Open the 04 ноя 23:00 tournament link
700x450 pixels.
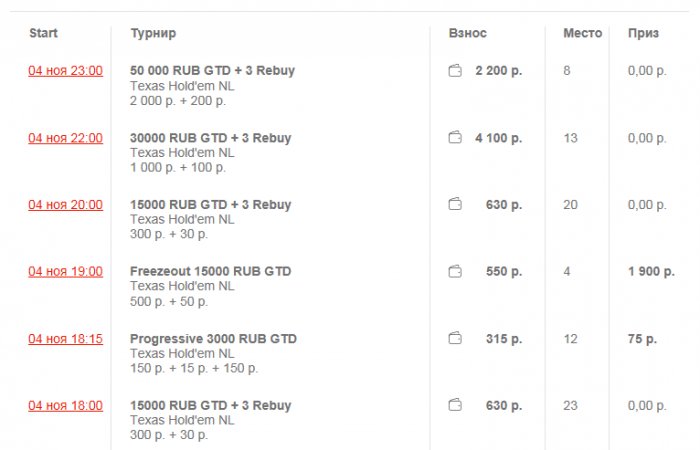65,71
